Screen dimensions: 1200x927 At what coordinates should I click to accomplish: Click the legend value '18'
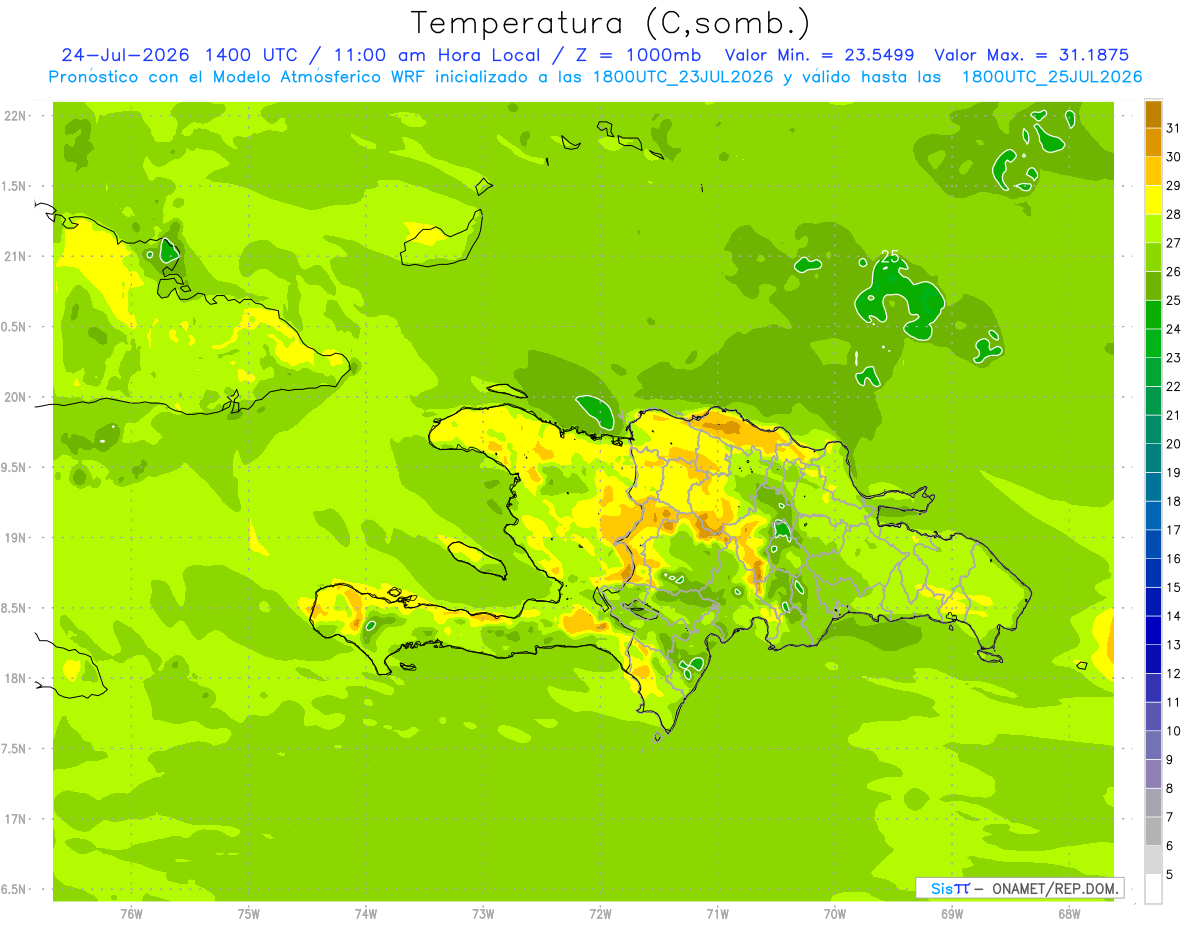1174,502
